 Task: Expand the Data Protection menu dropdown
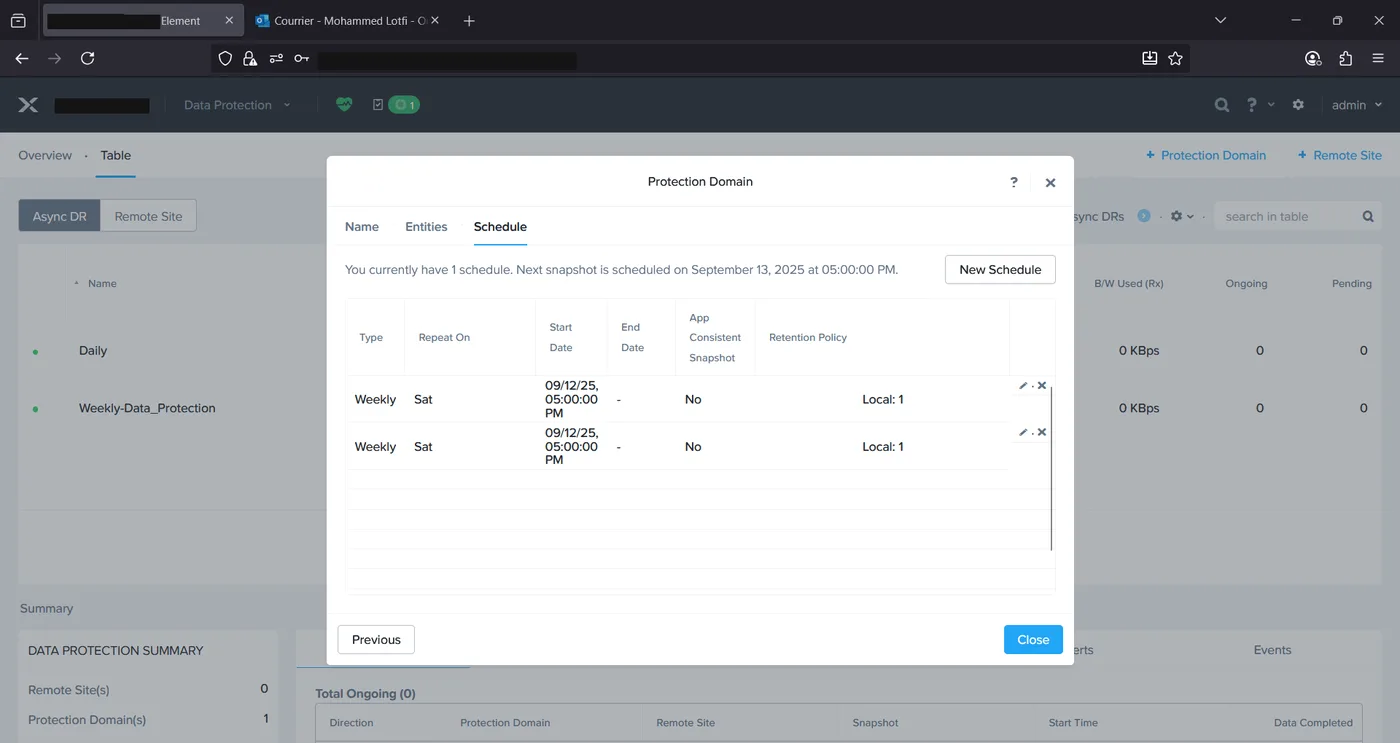(237, 105)
